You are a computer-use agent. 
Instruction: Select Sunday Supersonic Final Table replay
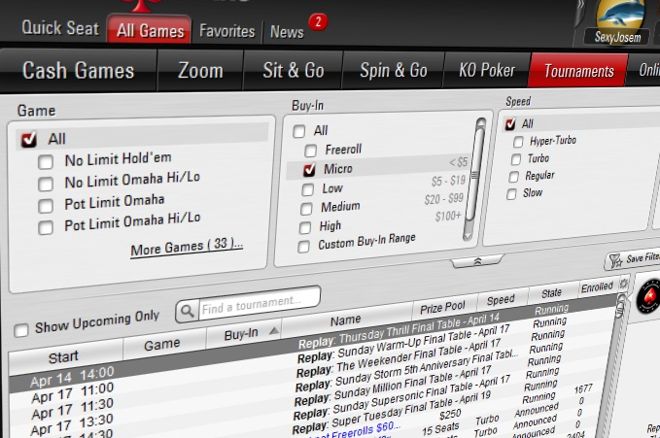(402, 398)
